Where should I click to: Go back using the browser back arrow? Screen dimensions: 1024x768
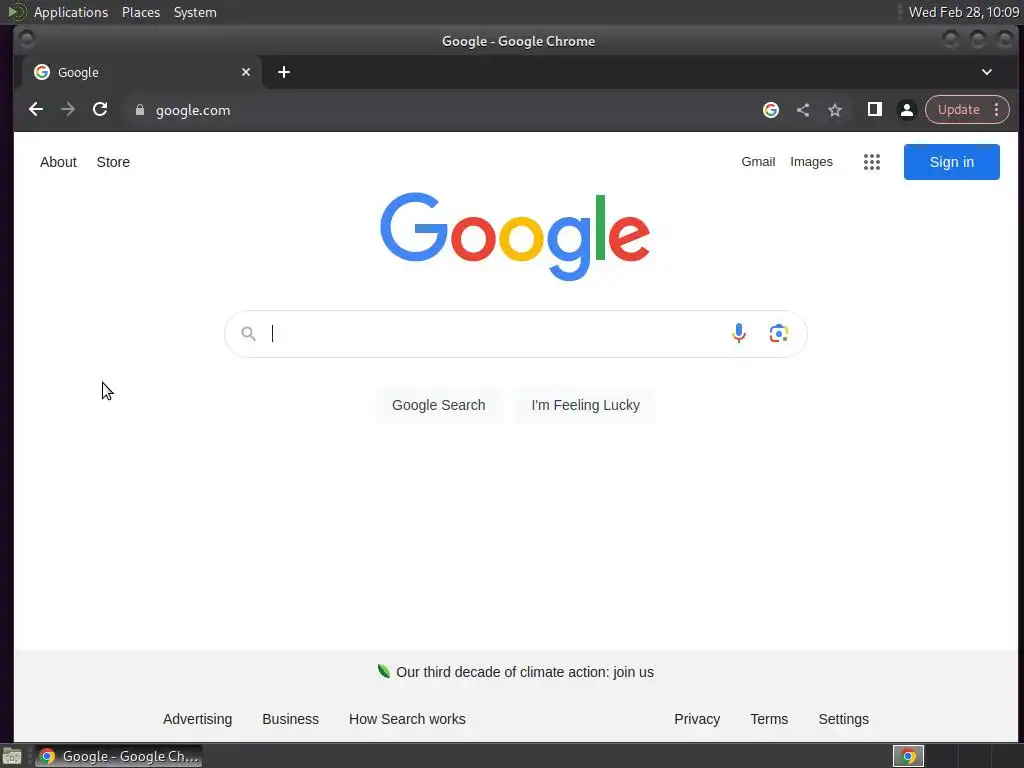[x=36, y=110]
